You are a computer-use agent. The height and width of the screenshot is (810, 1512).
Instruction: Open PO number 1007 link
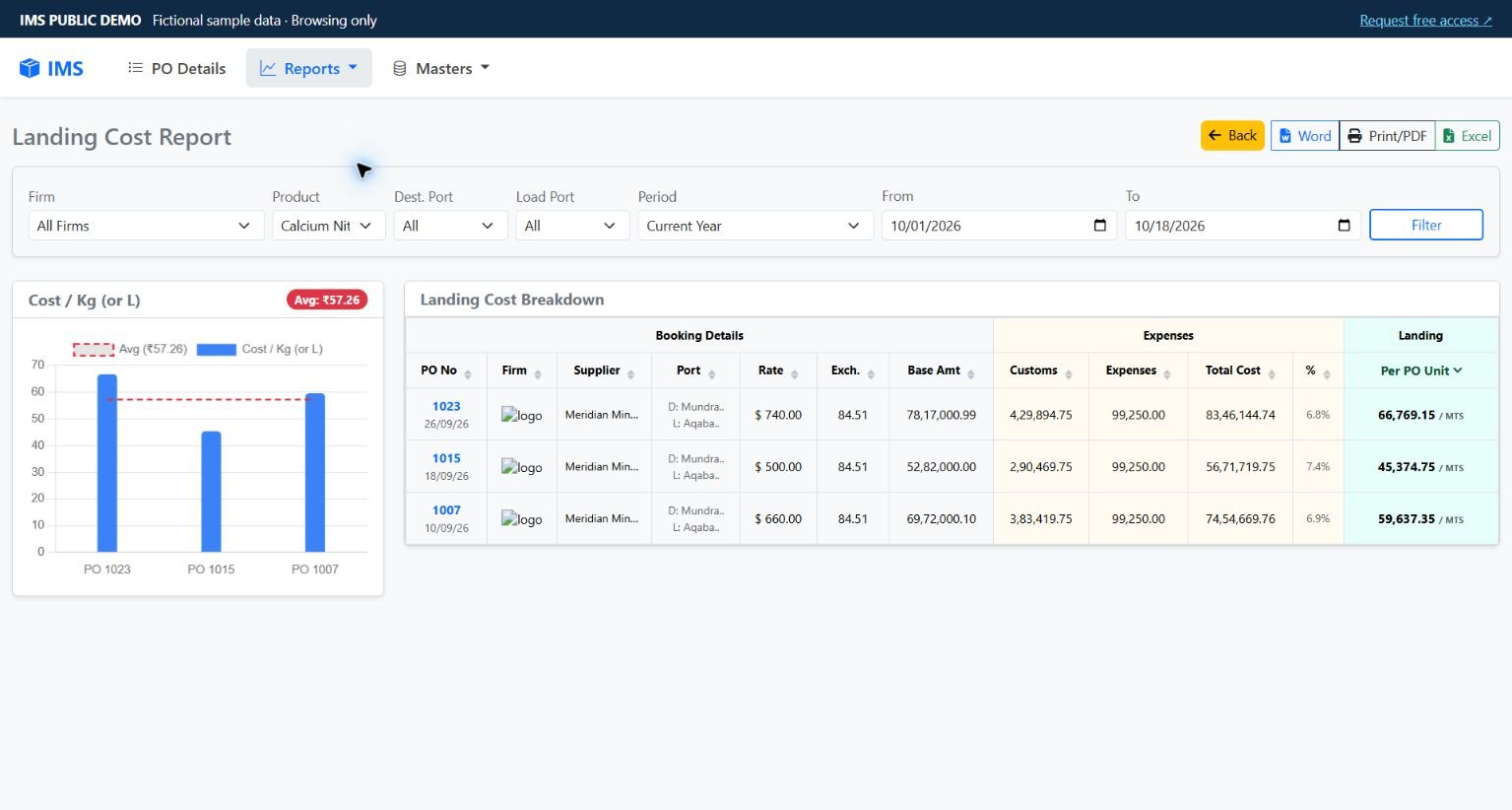tap(446, 510)
